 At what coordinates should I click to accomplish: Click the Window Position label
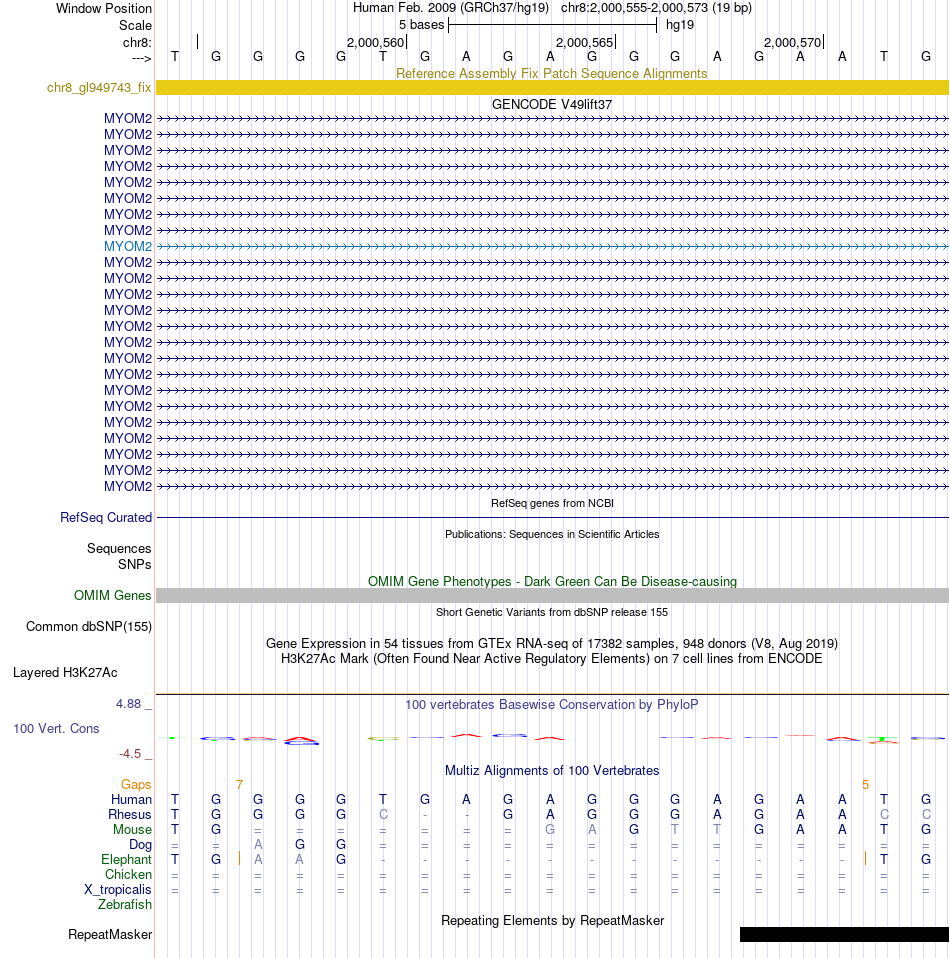[104, 9]
